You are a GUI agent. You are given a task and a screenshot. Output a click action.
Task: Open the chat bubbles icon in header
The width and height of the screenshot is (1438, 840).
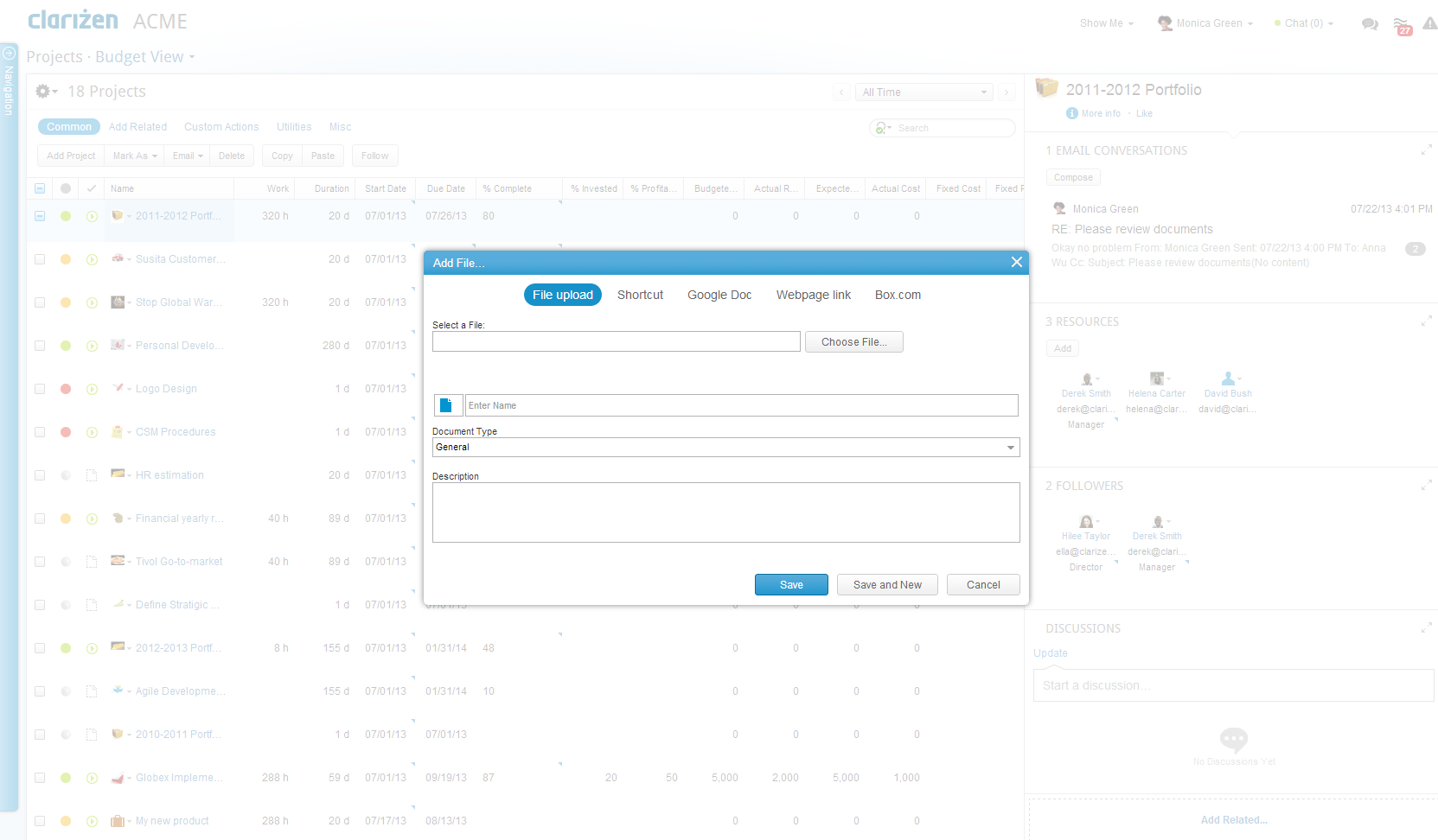tap(1370, 24)
